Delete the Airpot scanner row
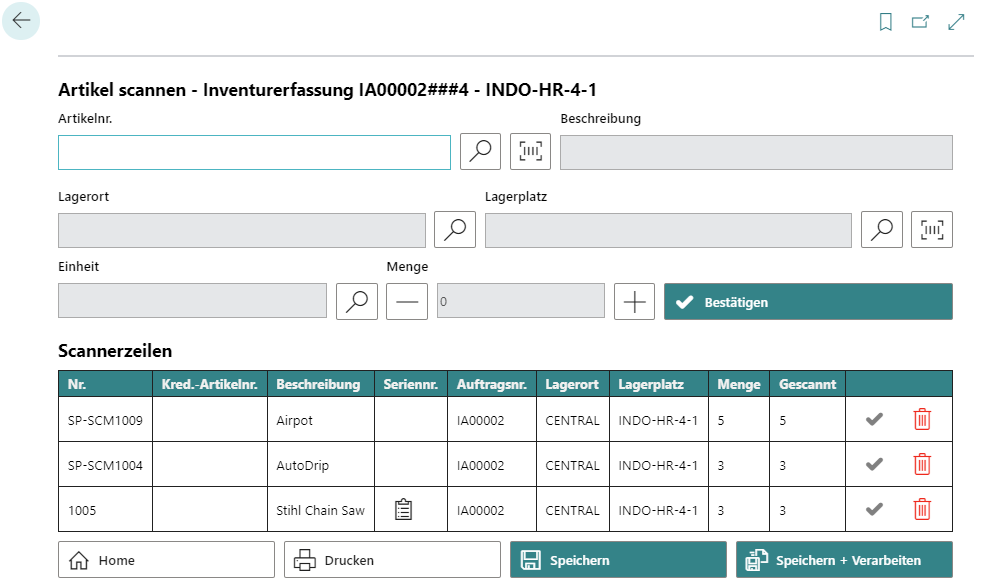The image size is (984, 584). 922,419
